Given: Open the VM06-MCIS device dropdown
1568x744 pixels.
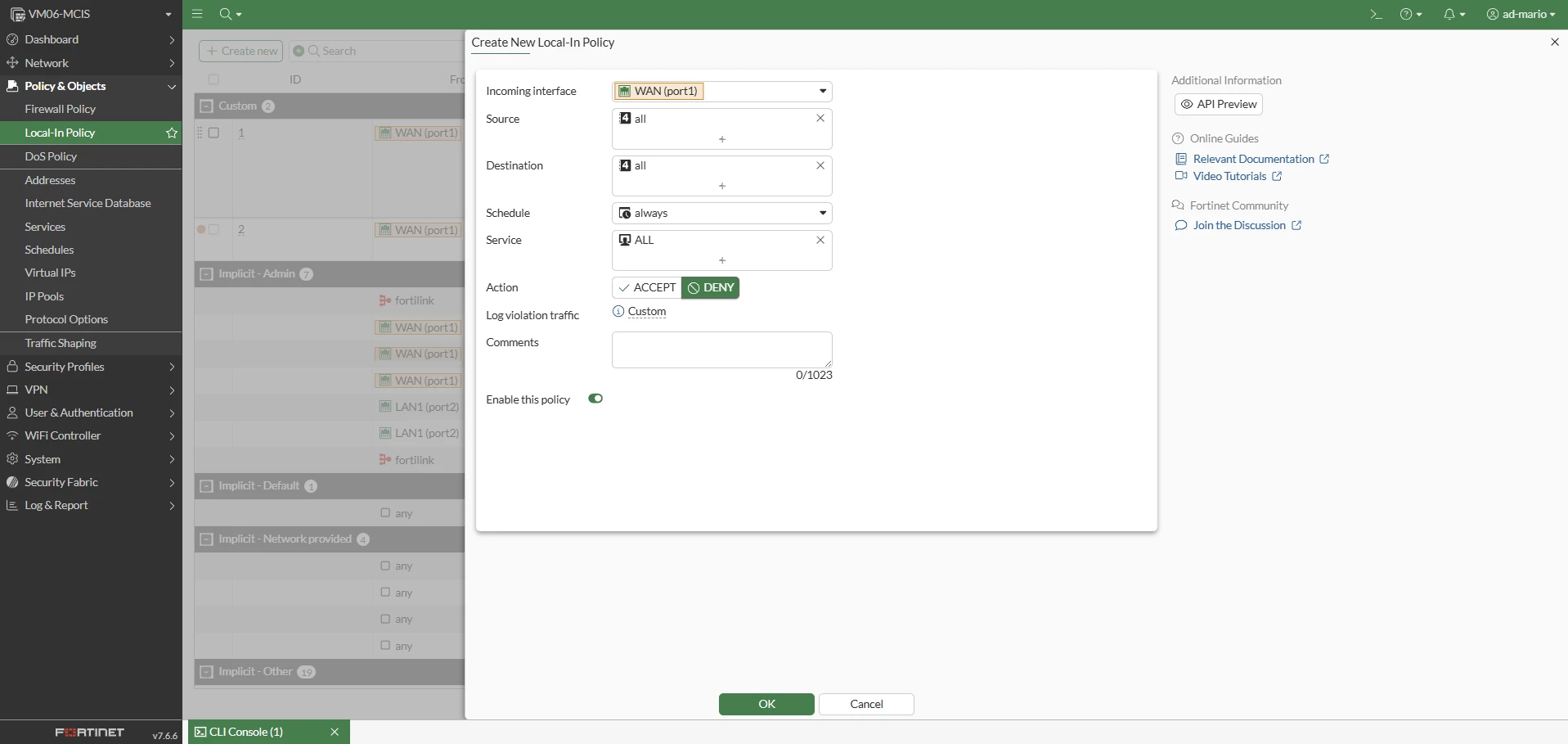Looking at the screenshot, I should click(x=91, y=14).
